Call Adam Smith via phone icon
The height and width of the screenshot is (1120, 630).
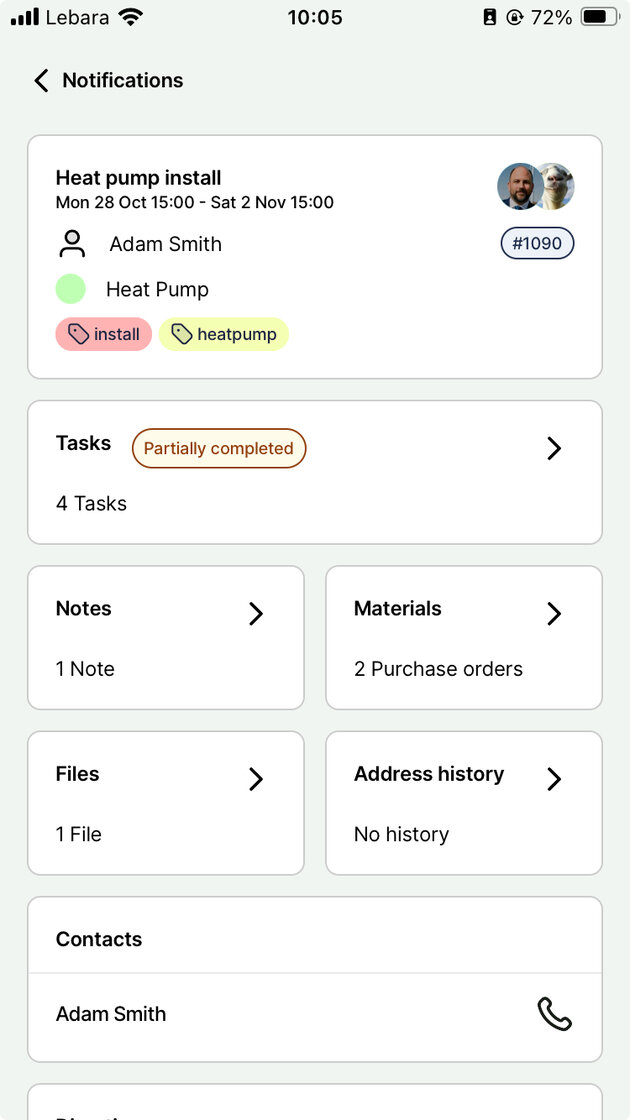pyautogui.click(x=554, y=1014)
